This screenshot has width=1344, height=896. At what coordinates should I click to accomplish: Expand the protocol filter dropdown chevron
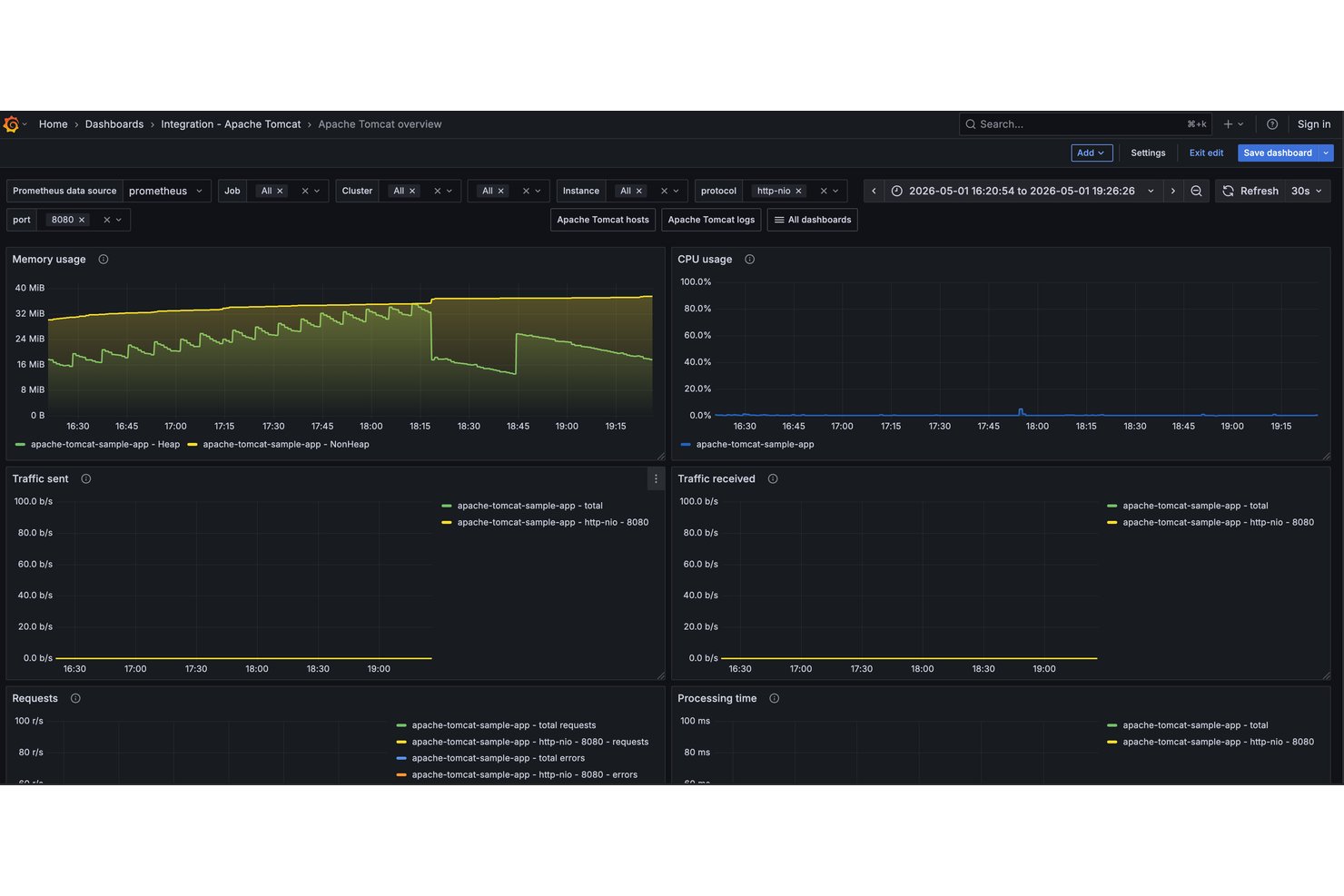click(x=835, y=191)
